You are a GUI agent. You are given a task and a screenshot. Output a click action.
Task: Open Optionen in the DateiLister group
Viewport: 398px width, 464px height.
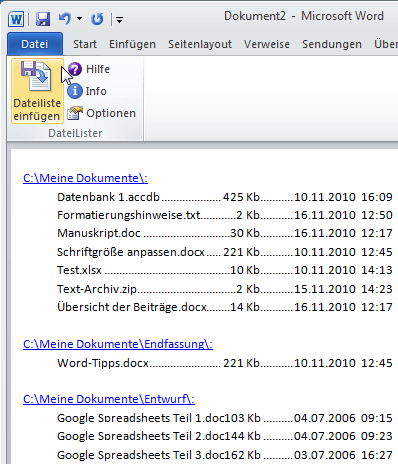click(x=111, y=113)
